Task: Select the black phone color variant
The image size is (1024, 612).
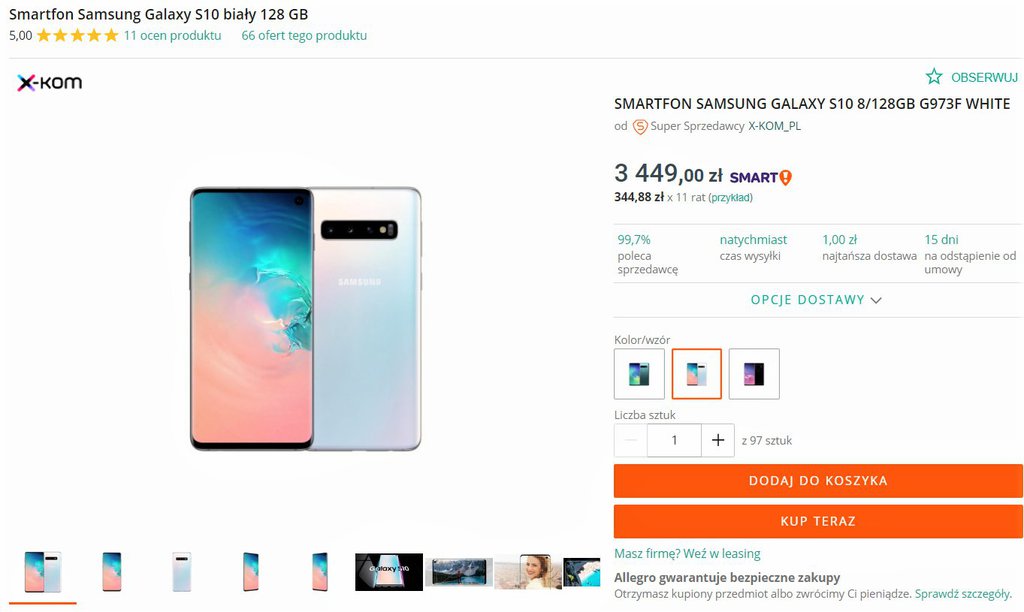Action: tap(754, 374)
